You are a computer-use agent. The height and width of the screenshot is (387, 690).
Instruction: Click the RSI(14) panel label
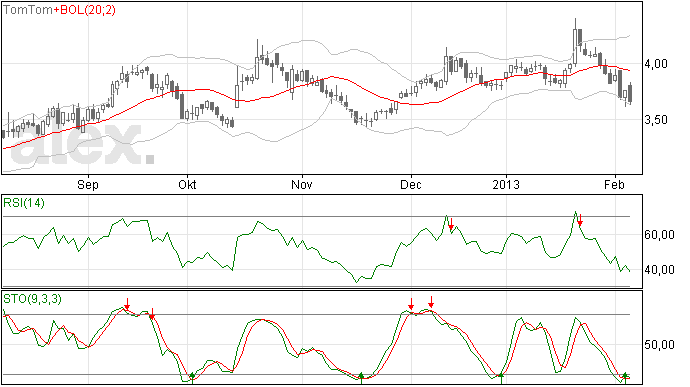(24, 203)
